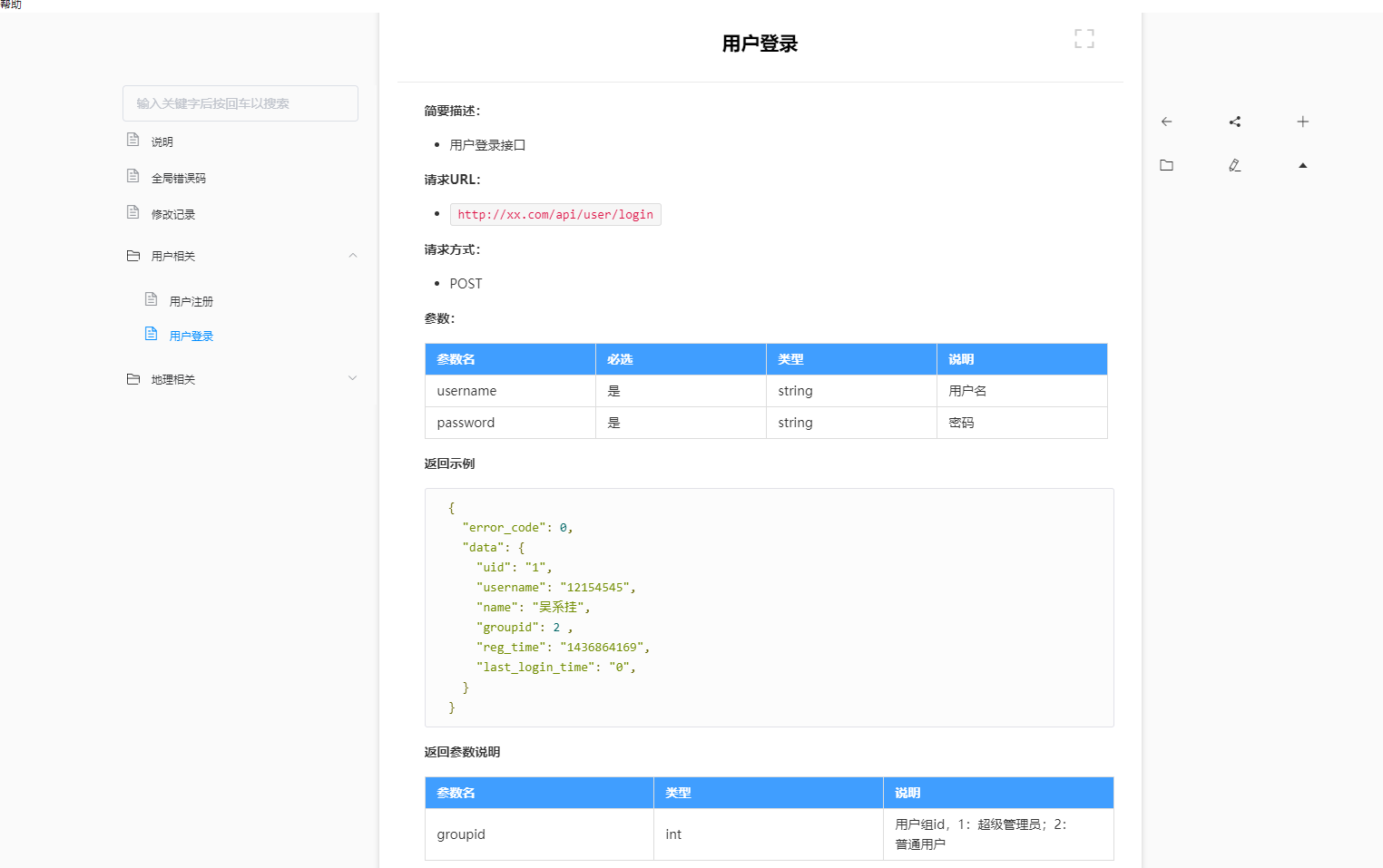This screenshot has width=1383, height=868.
Task: Click the document icon beside 说明
Action: coord(133,140)
